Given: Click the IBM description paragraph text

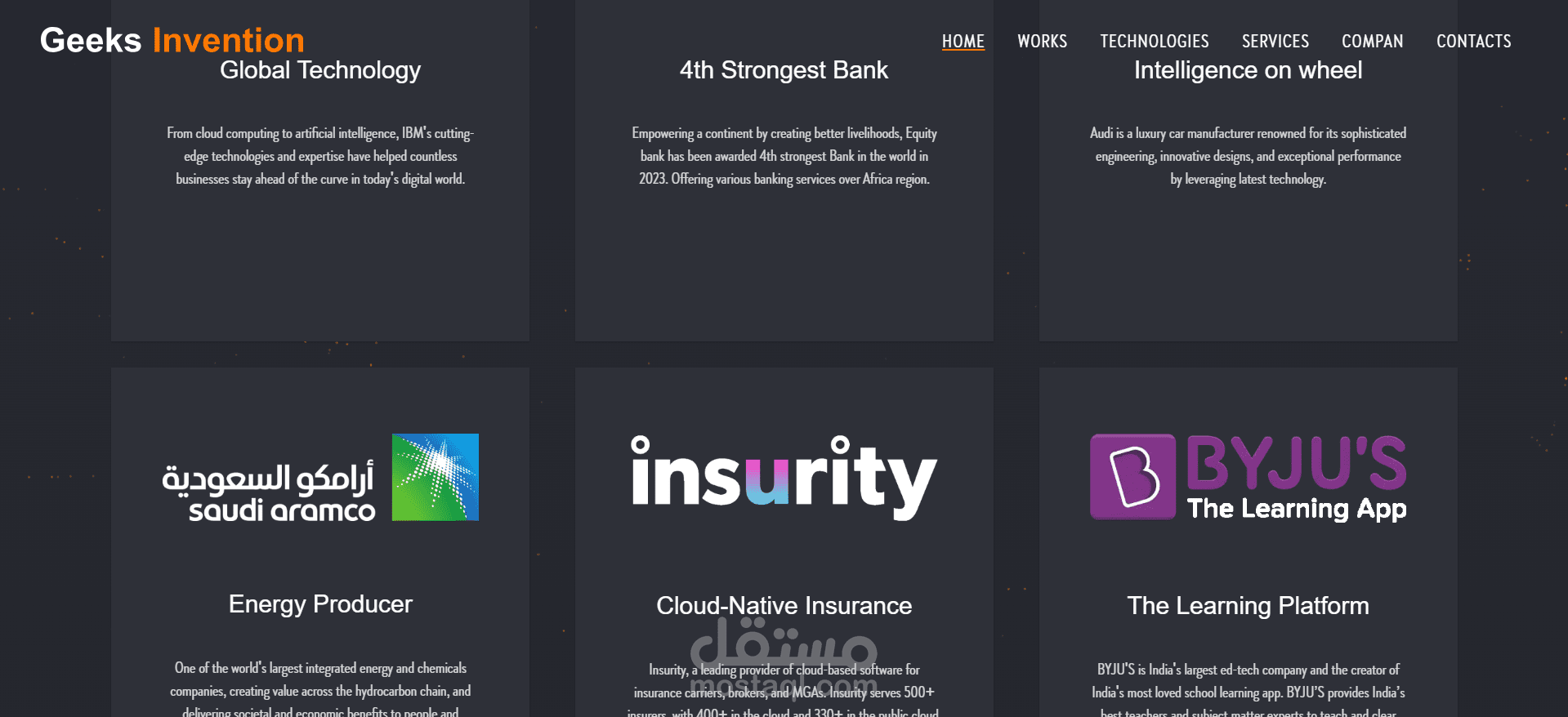Looking at the screenshot, I should pos(320,156).
